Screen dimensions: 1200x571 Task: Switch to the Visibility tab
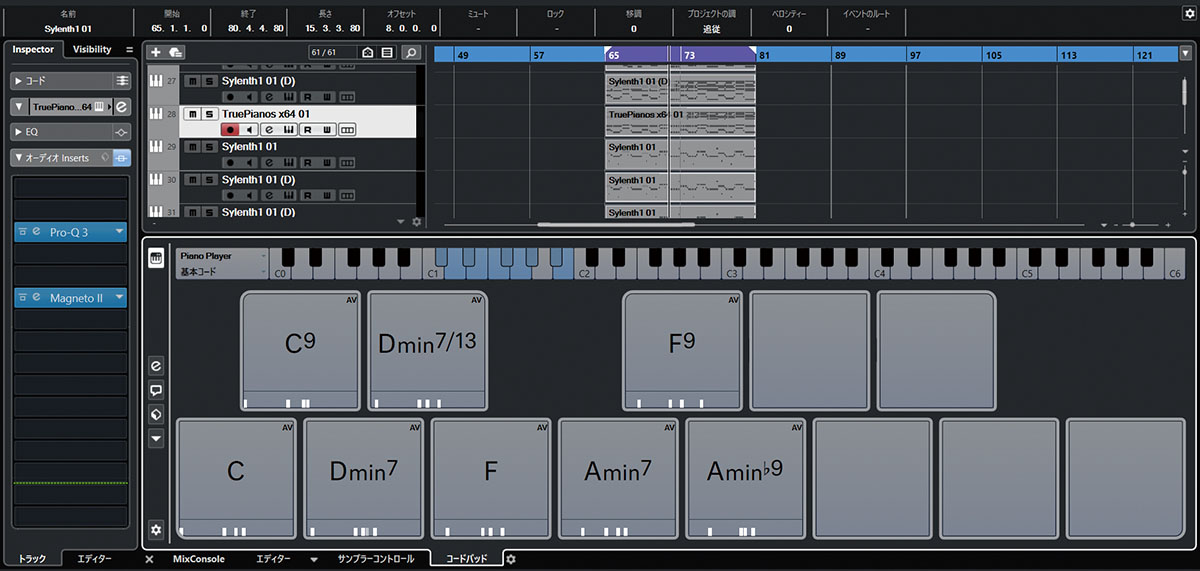click(x=92, y=49)
